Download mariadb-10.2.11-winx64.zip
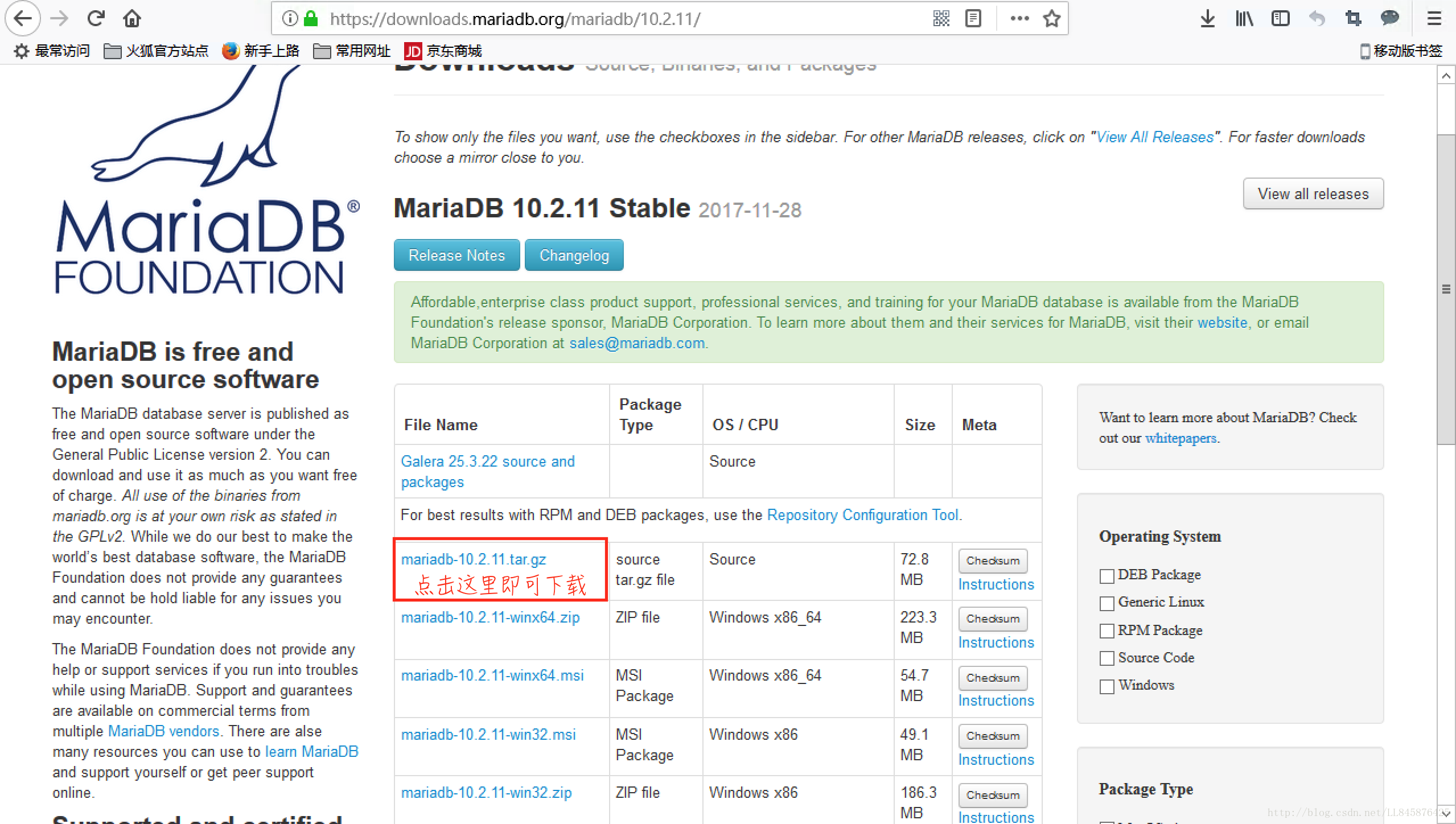 pyautogui.click(x=490, y=617)
